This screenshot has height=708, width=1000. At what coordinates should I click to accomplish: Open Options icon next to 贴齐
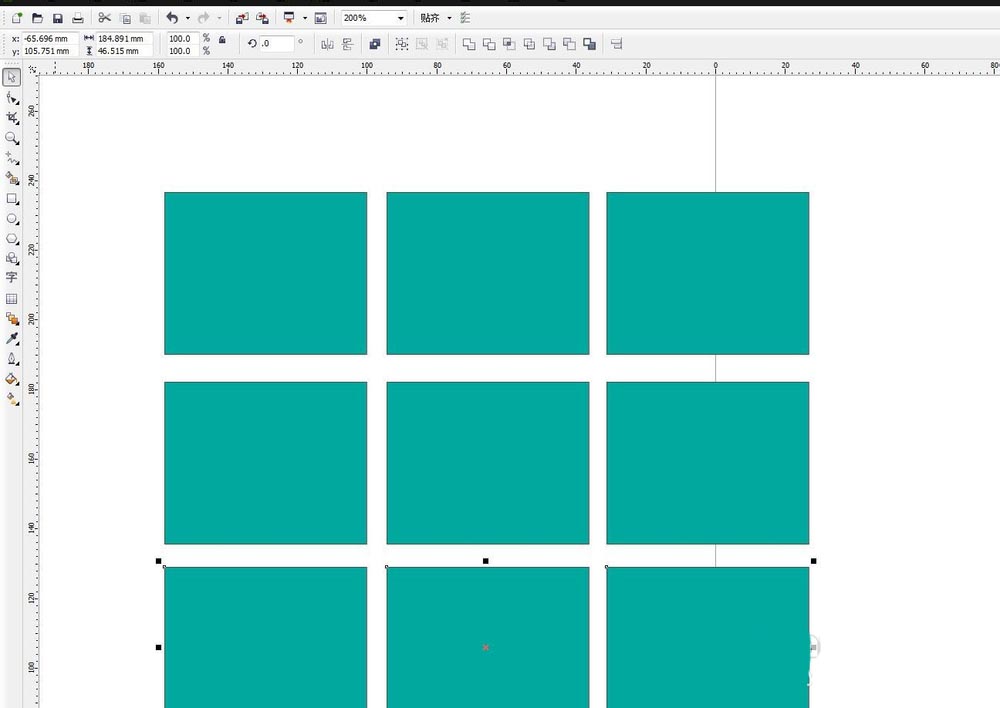[465, 18]
